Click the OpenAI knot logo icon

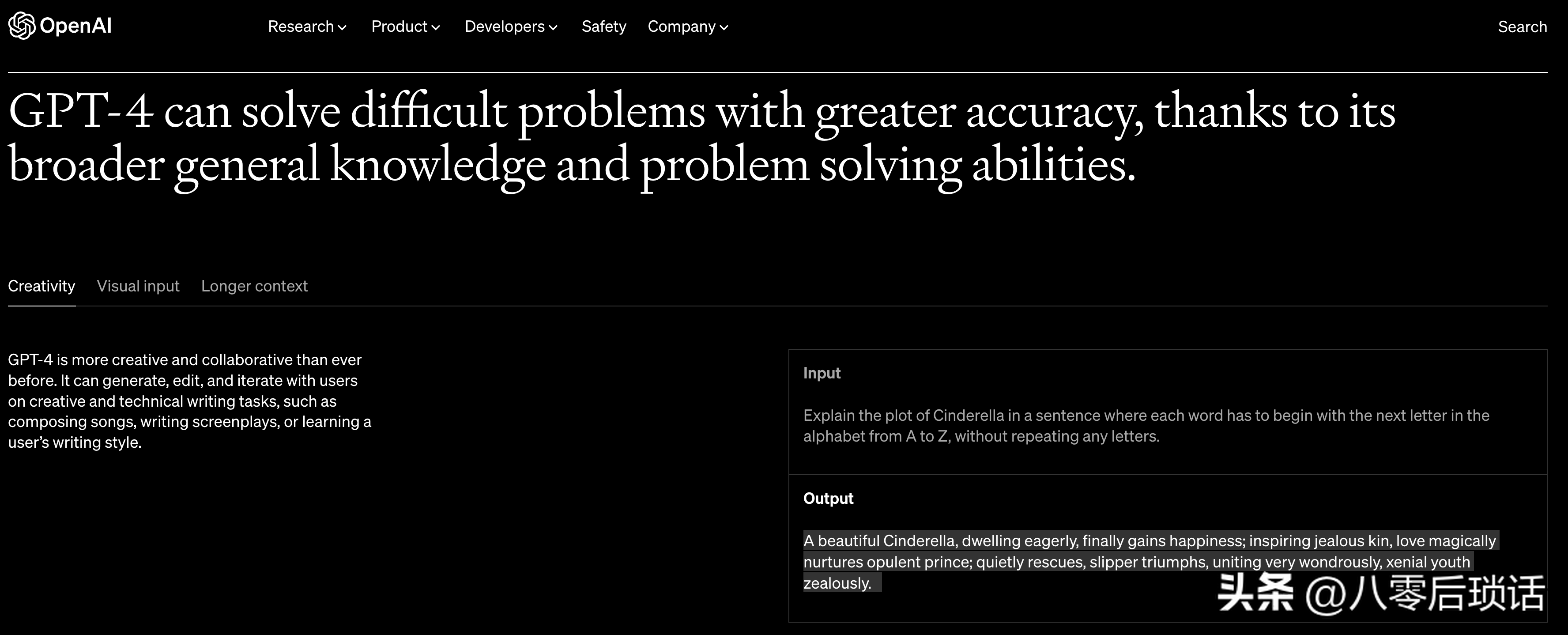tap(22, 26)
